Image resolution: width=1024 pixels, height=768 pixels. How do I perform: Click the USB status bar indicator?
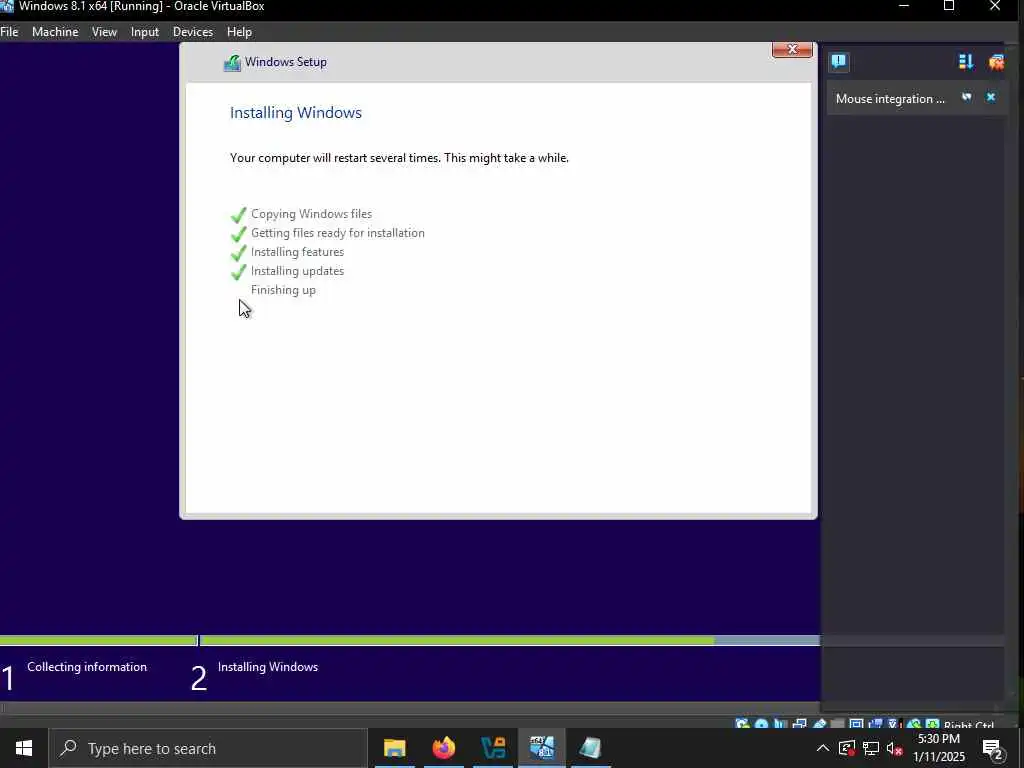pos(819,724)
